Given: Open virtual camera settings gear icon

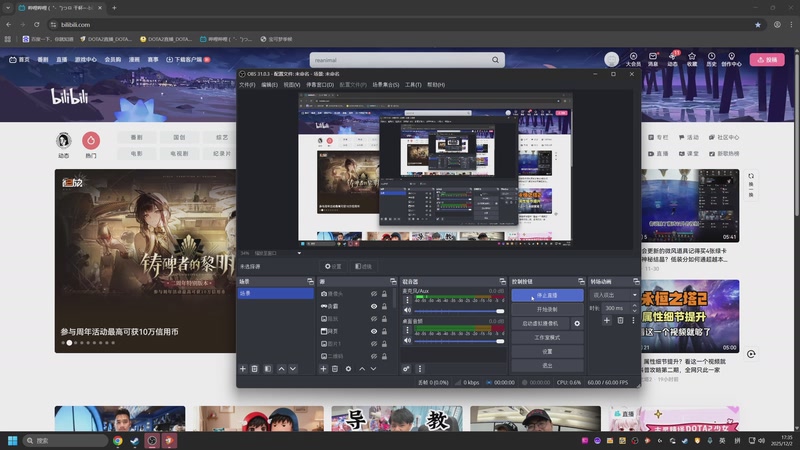Looking at the screenshot, I should 577,324.
